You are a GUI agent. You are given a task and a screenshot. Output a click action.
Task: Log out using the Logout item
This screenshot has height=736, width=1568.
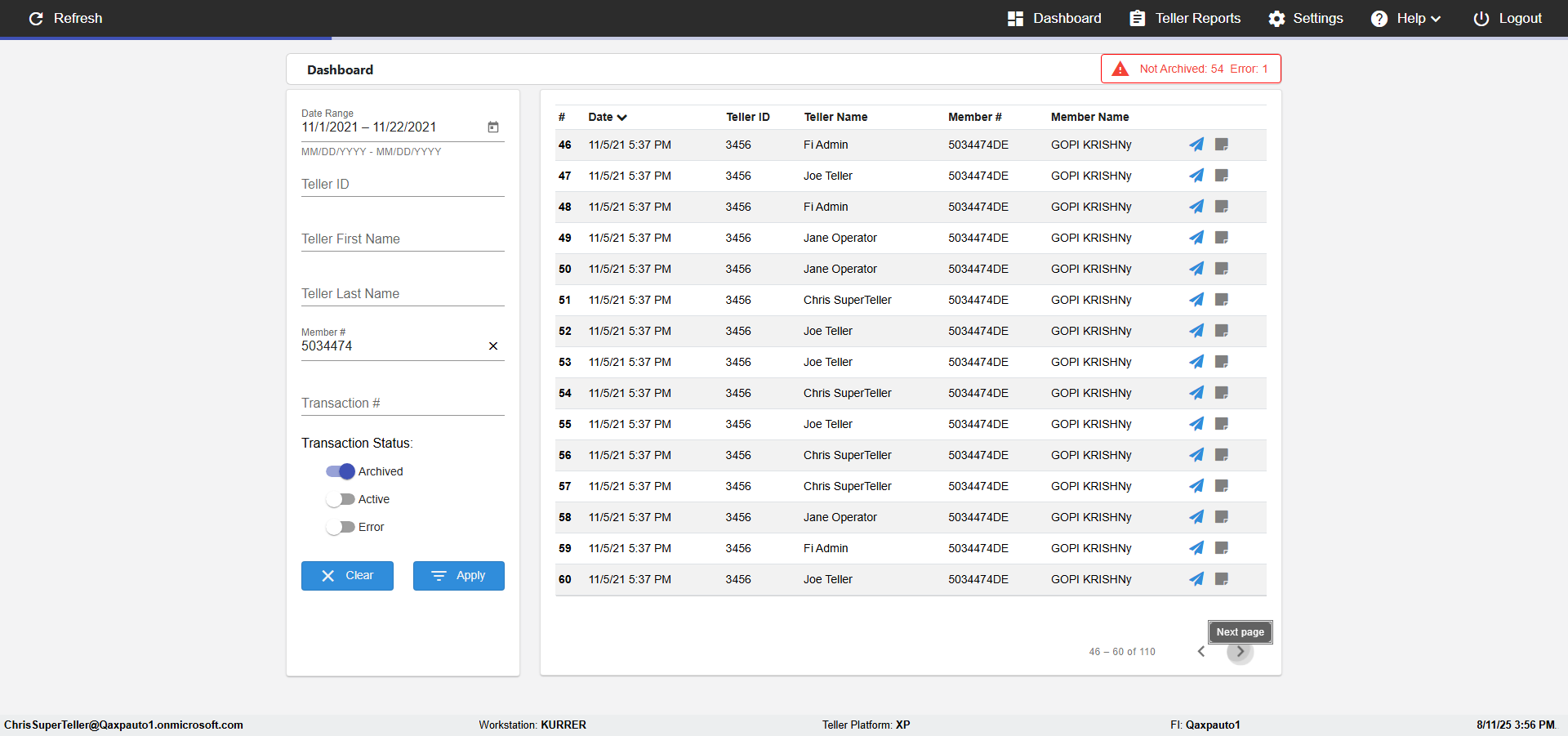1508,18
